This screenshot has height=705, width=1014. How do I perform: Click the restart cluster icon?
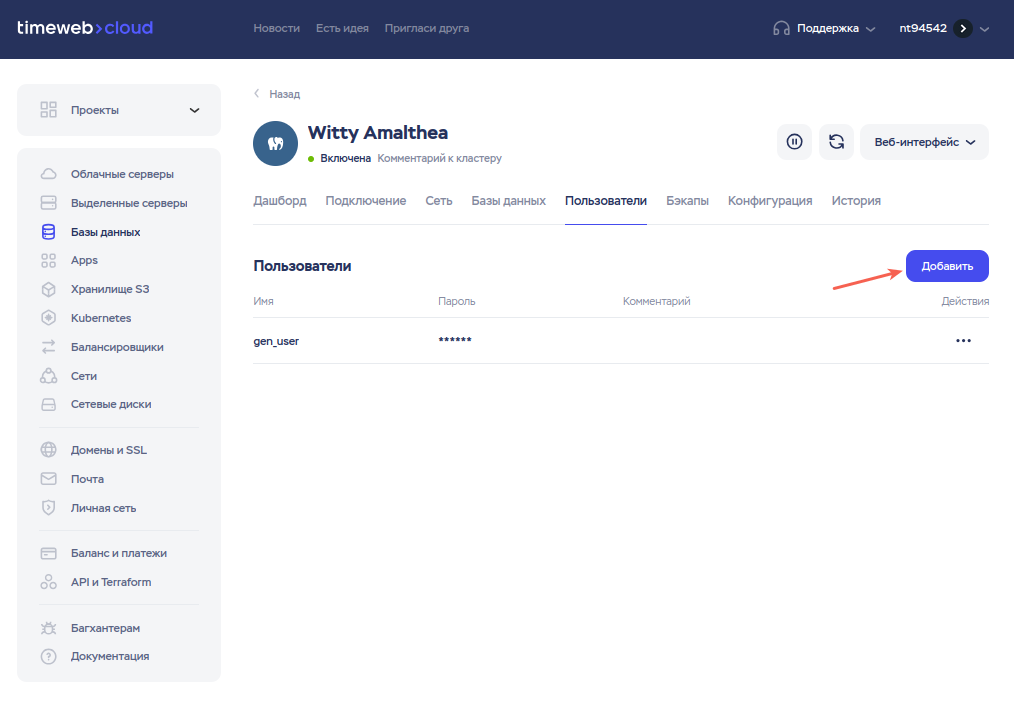836,142
